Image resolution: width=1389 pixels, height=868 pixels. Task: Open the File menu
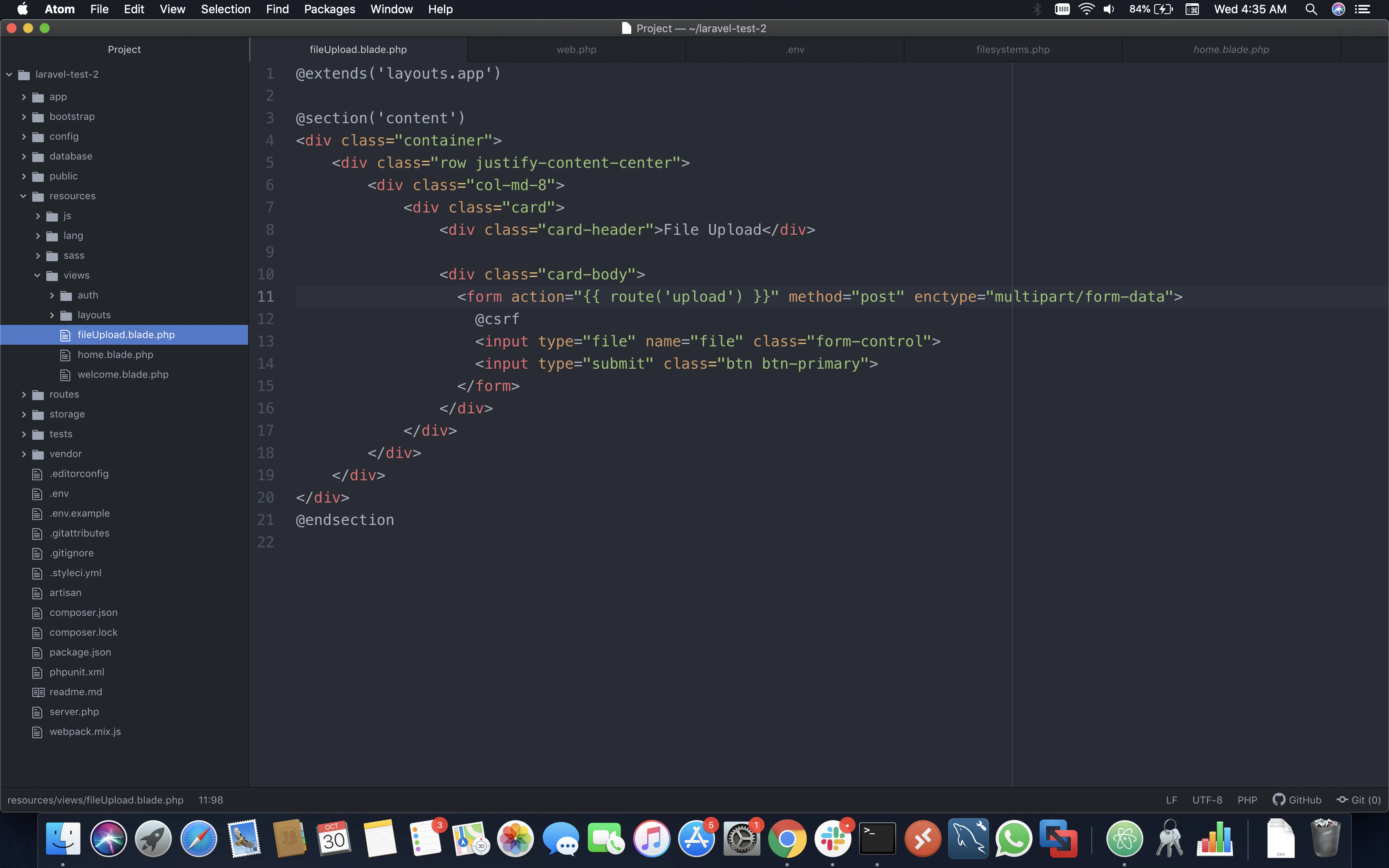click(x=99, y=9)
